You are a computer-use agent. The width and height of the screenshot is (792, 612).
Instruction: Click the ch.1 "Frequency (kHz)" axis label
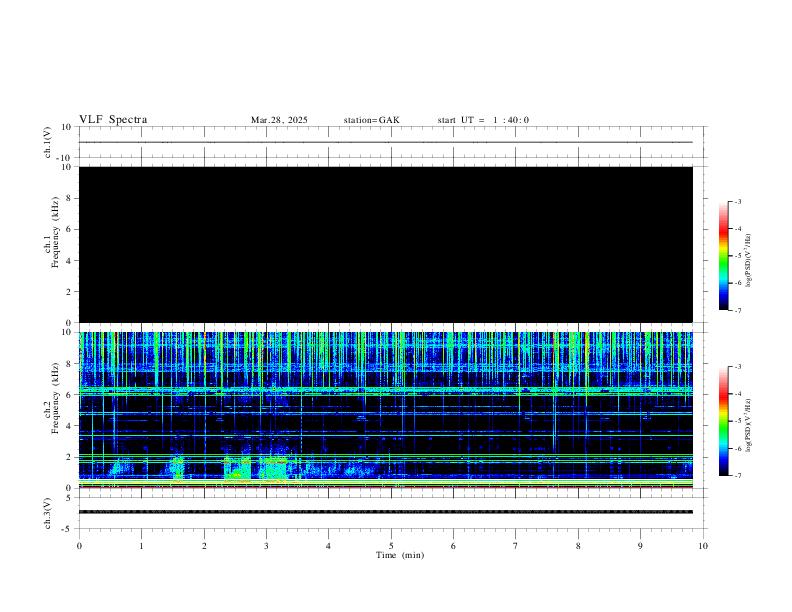click(55, 232)
